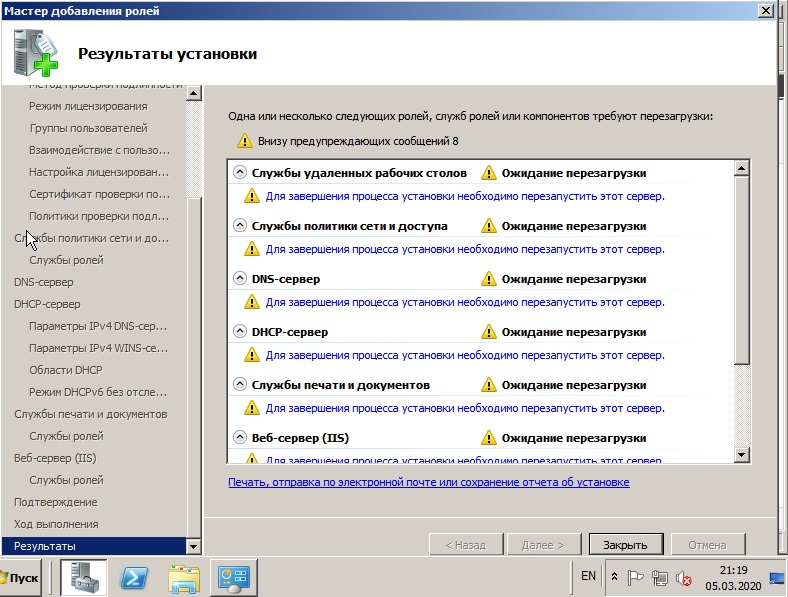Click the network icon in system tray
Image resolution: width=788 pixels, height=597 pixels.
coord(659,578)
